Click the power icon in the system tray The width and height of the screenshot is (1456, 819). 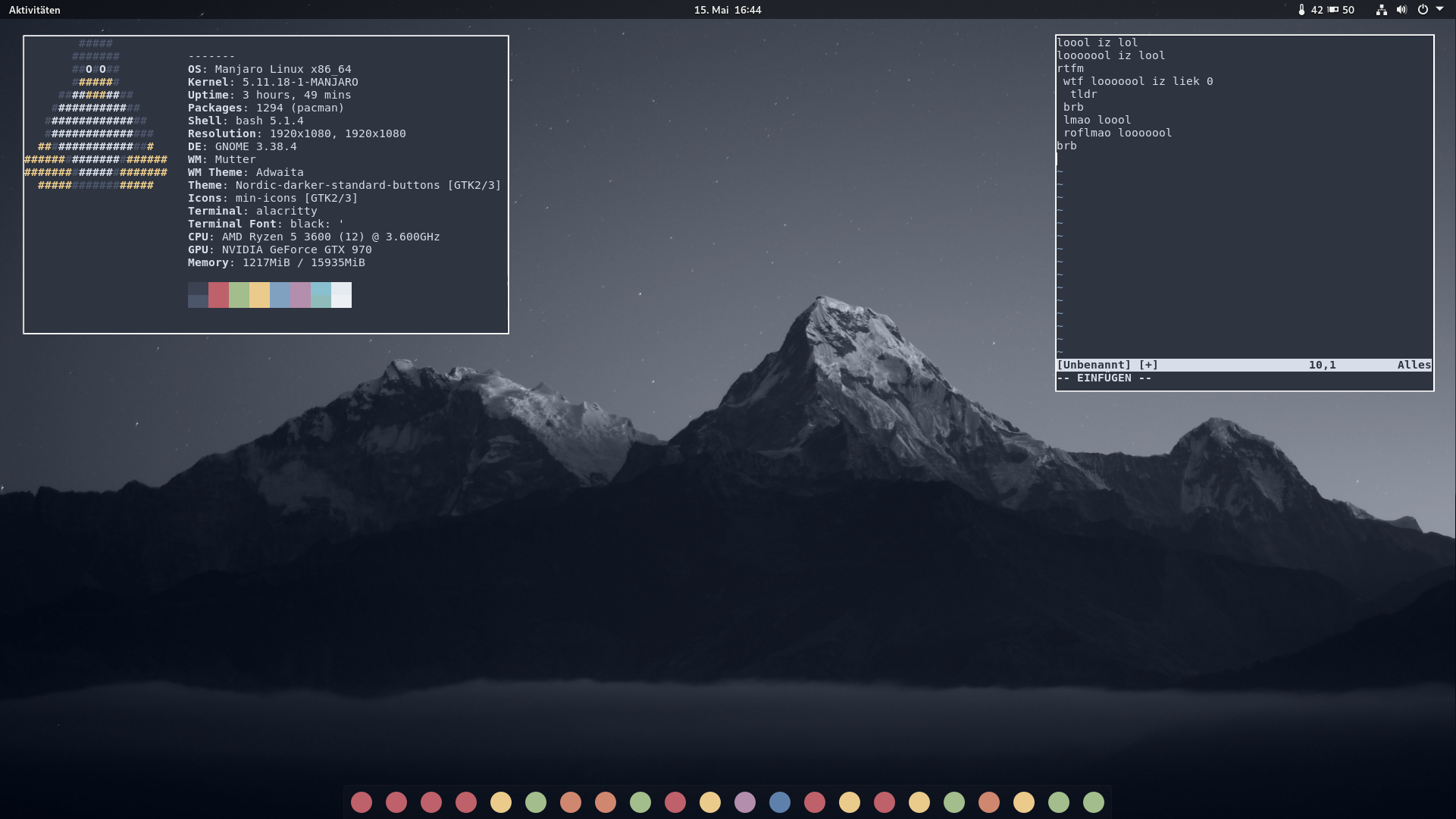(1423, 10)
